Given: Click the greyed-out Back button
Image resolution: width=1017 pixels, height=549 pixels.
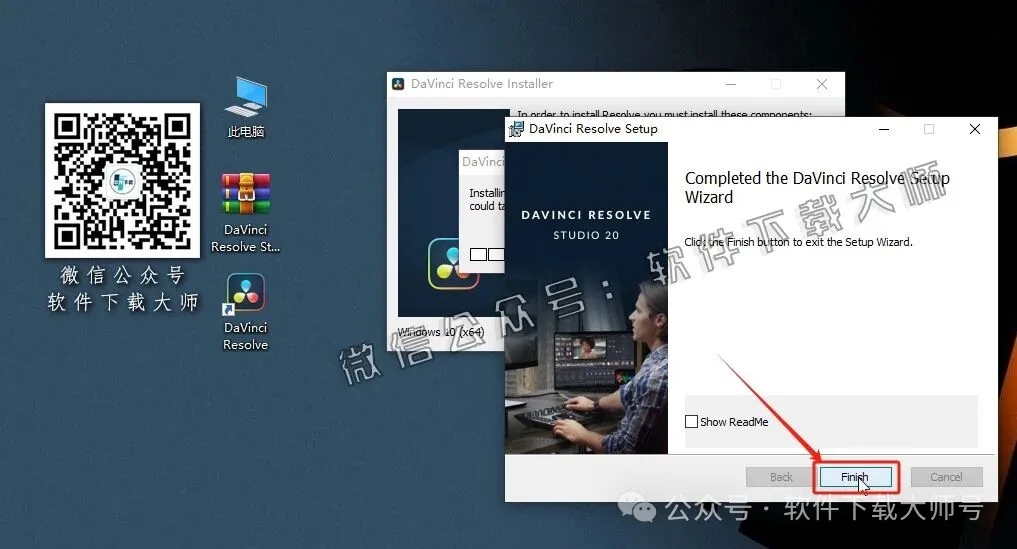Looking at the screenshot, I should (x=781, y=477).
